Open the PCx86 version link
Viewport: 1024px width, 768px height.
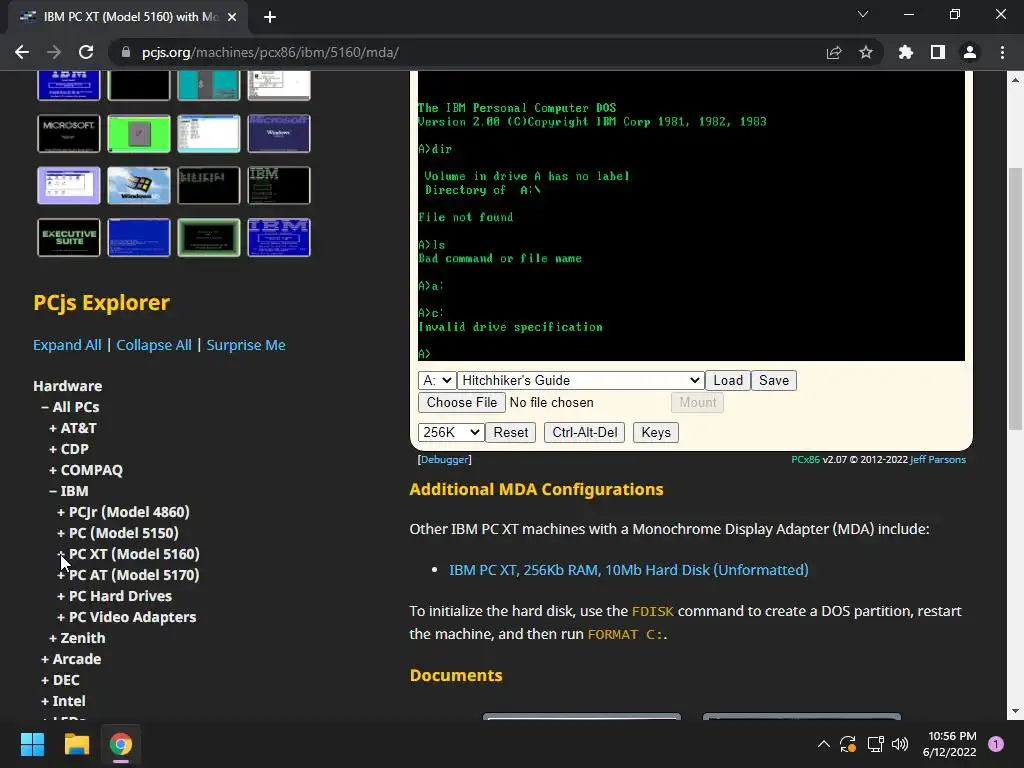click(805, 460)
